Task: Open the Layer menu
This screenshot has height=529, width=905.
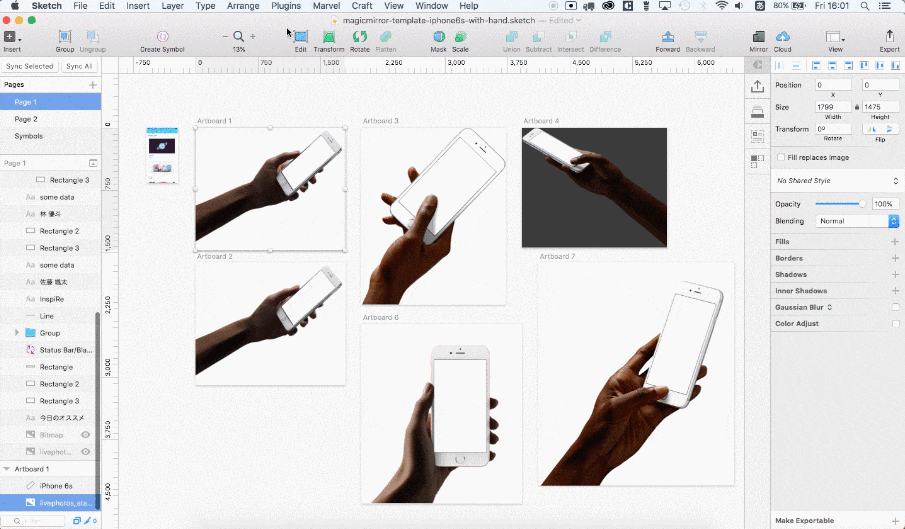Action: (172, 6)
